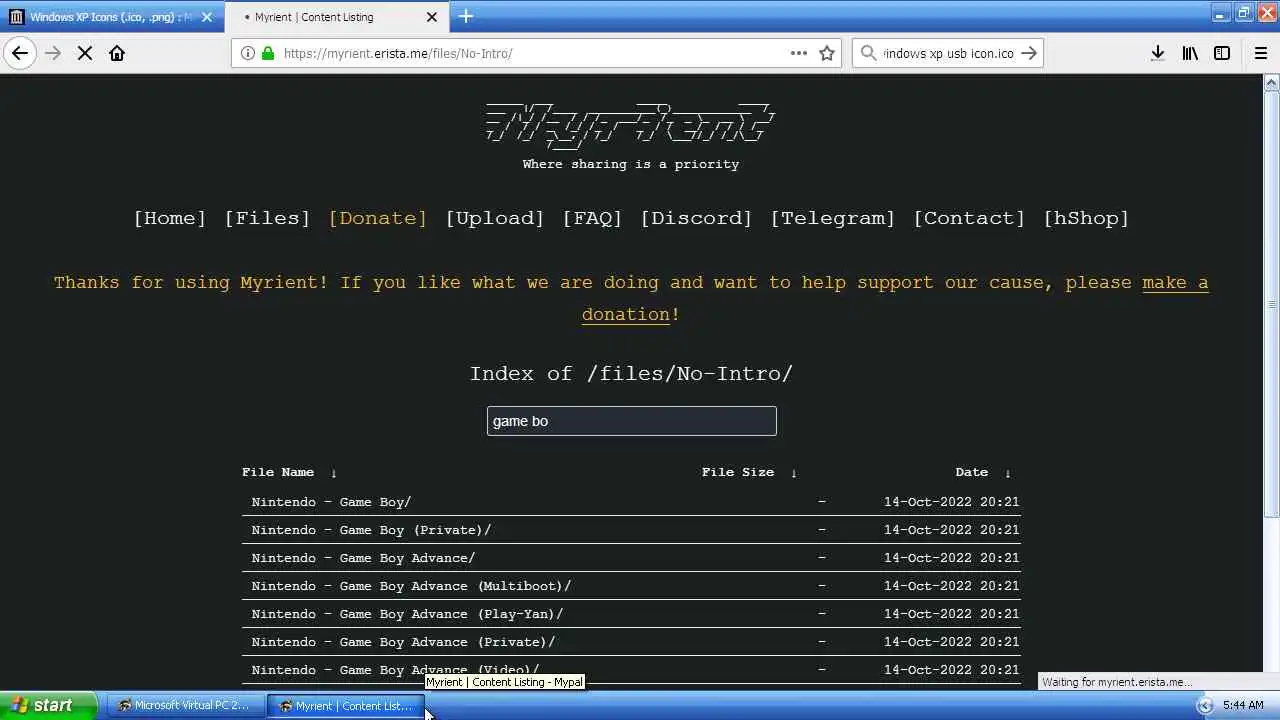Open Game Boy Advance (Play-Yan)/ folder
Screen dimensions: 1280x720
tap(408, 614)
